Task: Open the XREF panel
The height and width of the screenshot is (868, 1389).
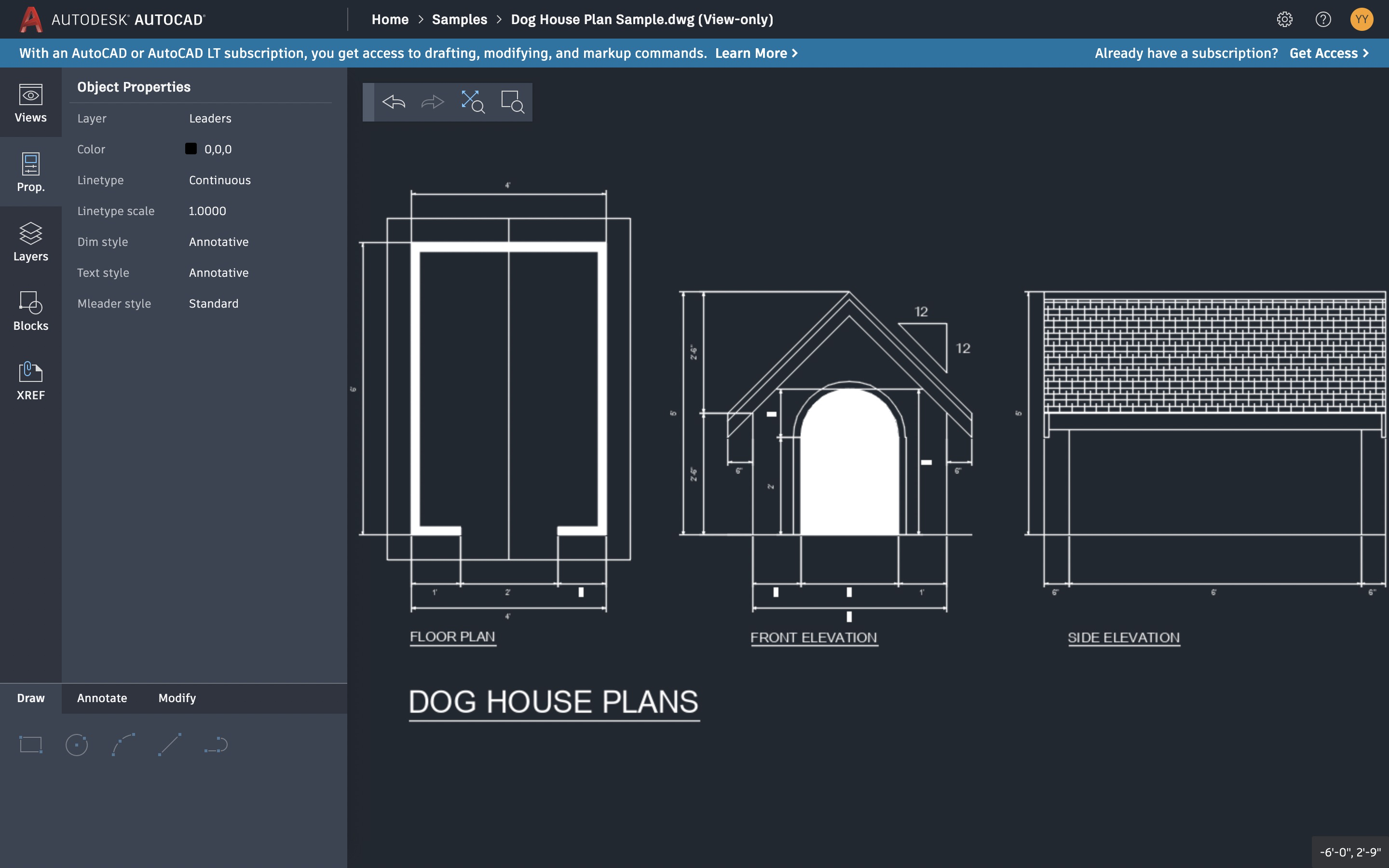Action: point(30,380)
